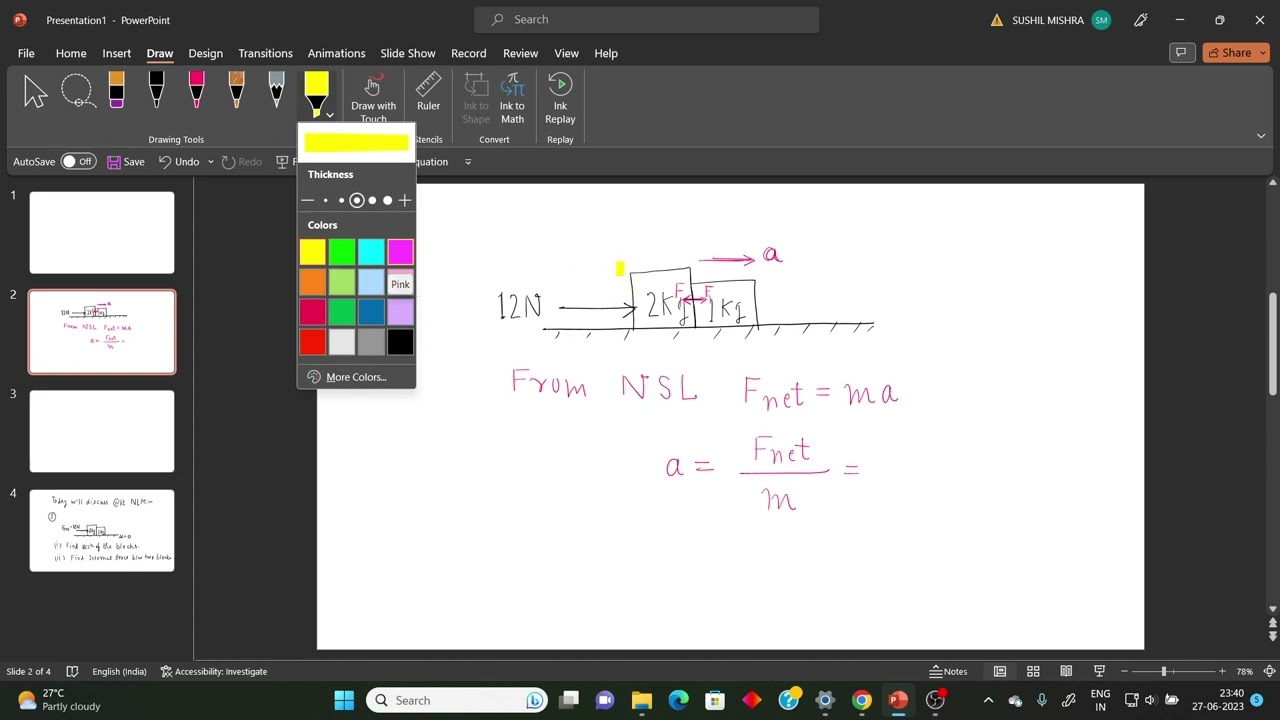
Task: Click the Search box in title bar
Action: pos(646,19)
